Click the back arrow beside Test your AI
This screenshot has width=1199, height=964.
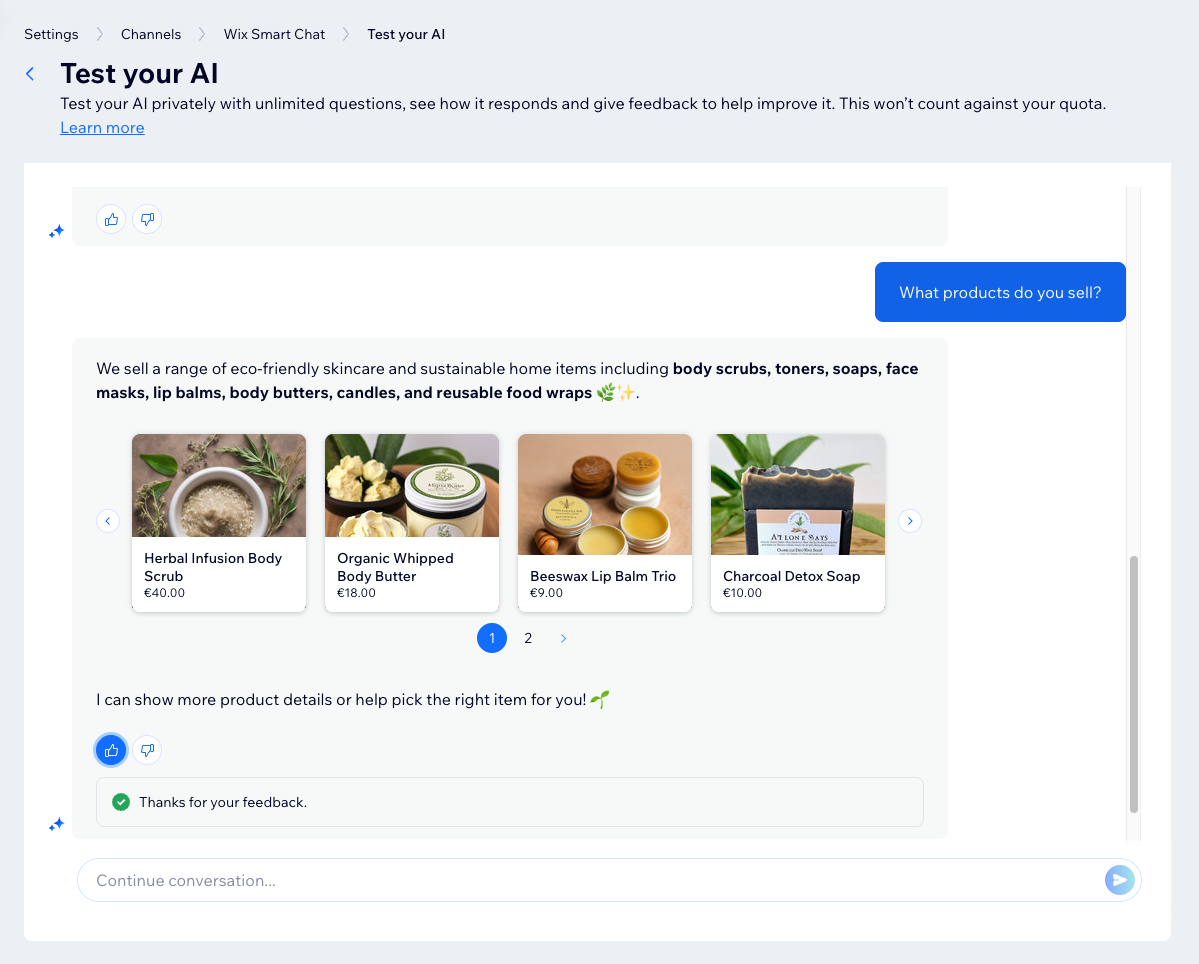(x=30, y=73)
